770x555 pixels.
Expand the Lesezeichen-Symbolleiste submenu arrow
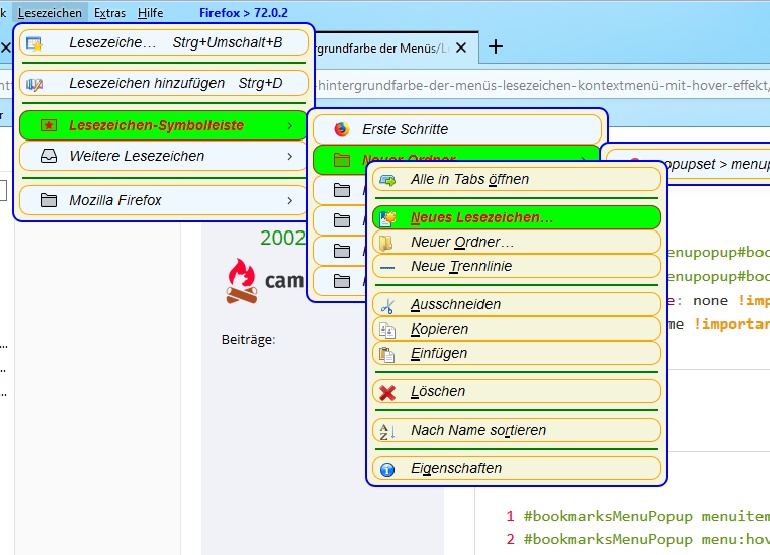290,125
